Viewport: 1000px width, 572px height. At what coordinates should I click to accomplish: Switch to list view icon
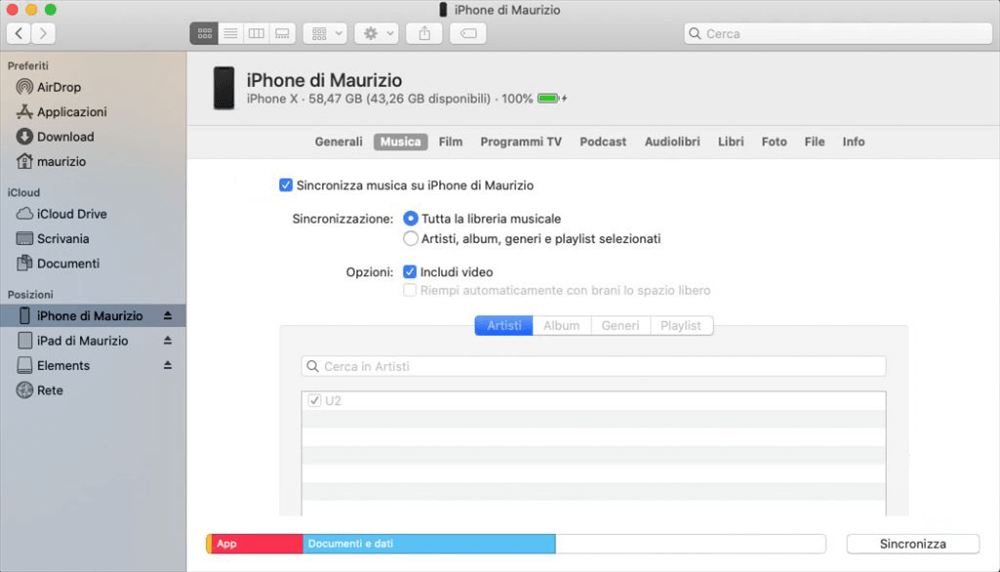tap(230, 33)
